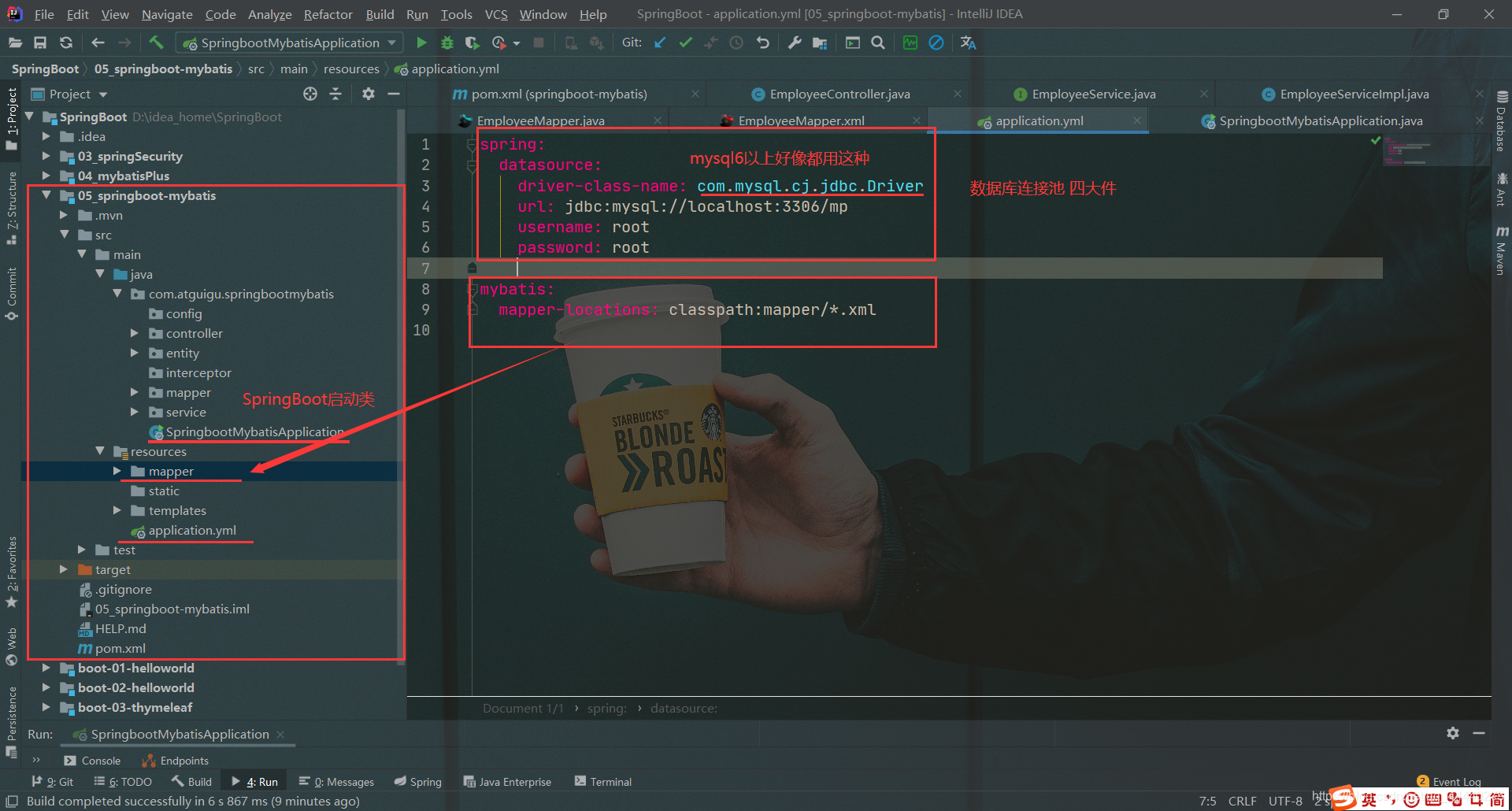Click the com.mysql.cj.jdbc.Driver class reference
Viewport: 1512px width, 811px height.
(810, 186)
